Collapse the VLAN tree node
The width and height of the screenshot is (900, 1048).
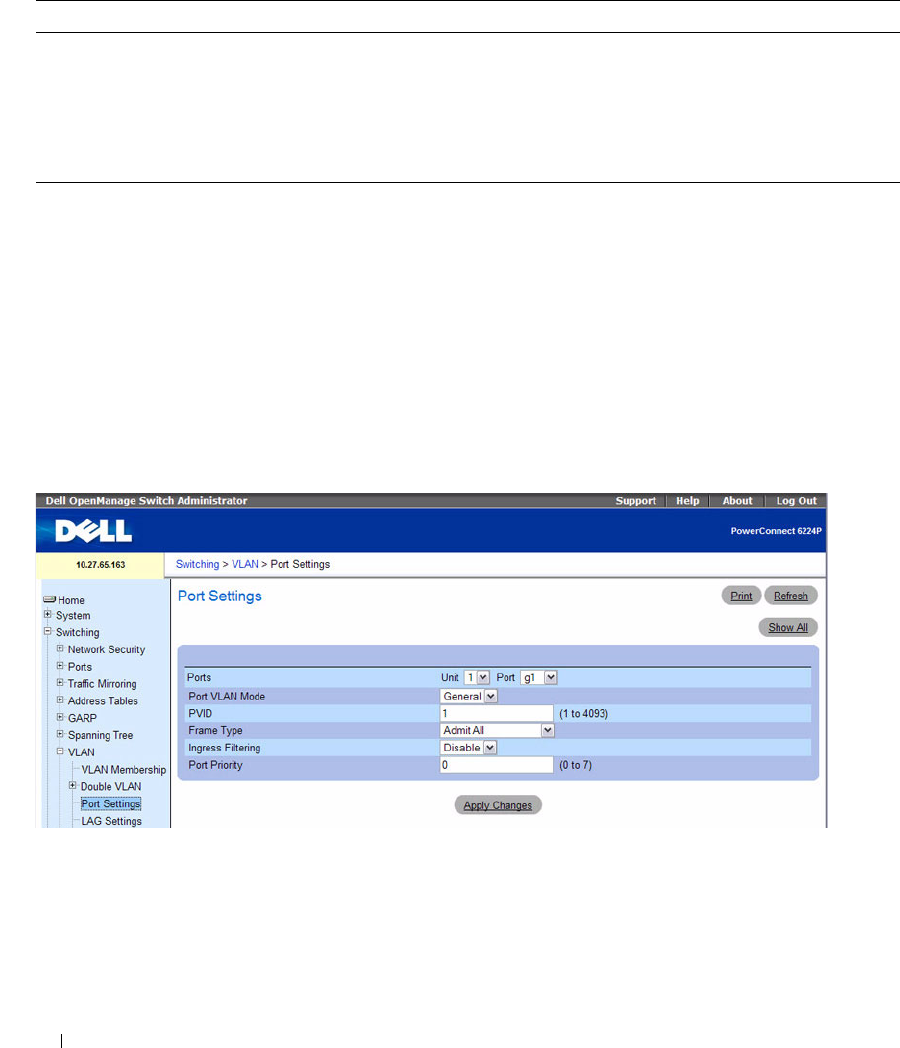pyautogui.click(x=60, y=751)
